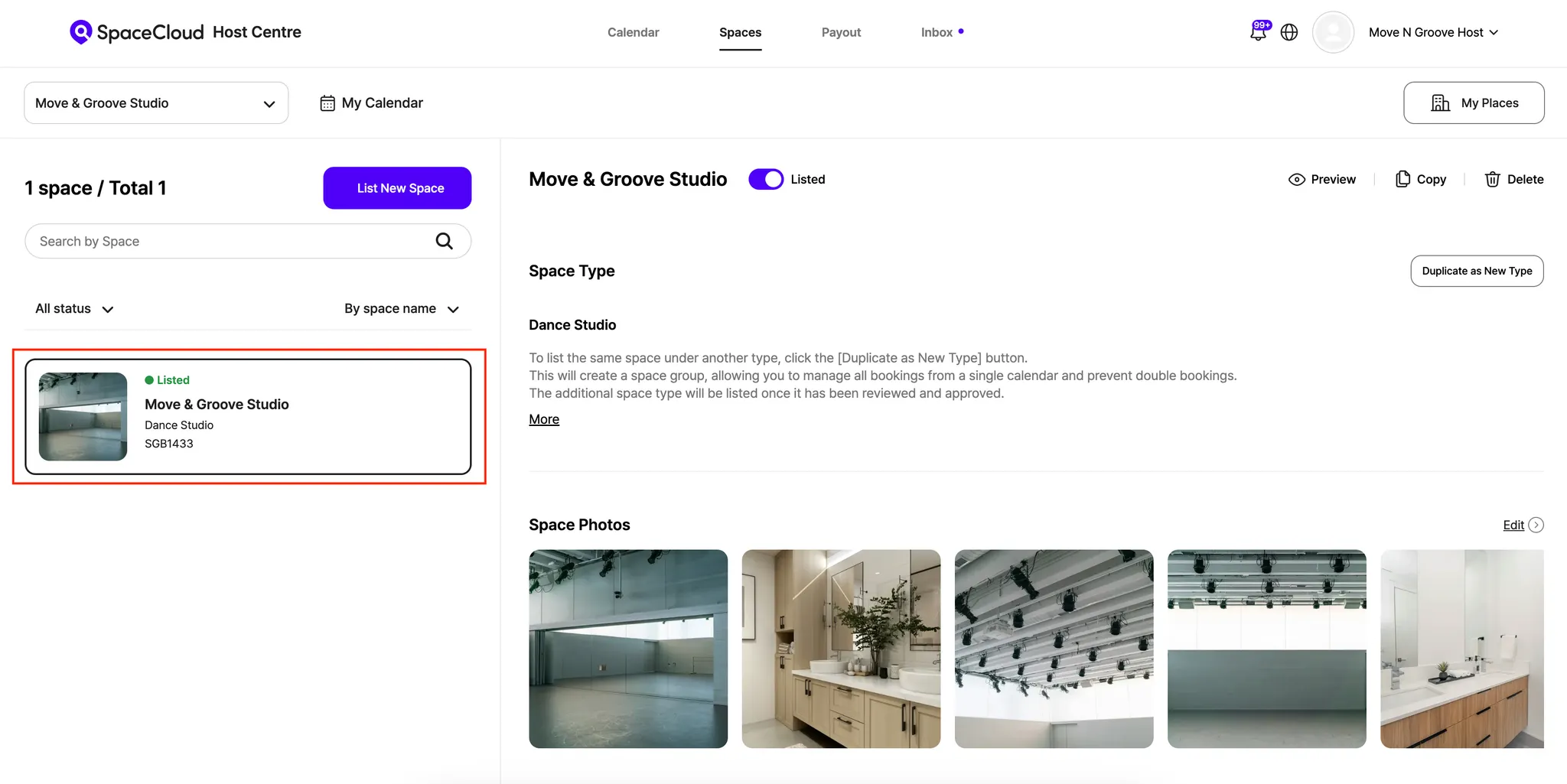Open the Move & Groove Studio card thumbnail
Screen dimensions: 1567x784
[x=83, y=417]
